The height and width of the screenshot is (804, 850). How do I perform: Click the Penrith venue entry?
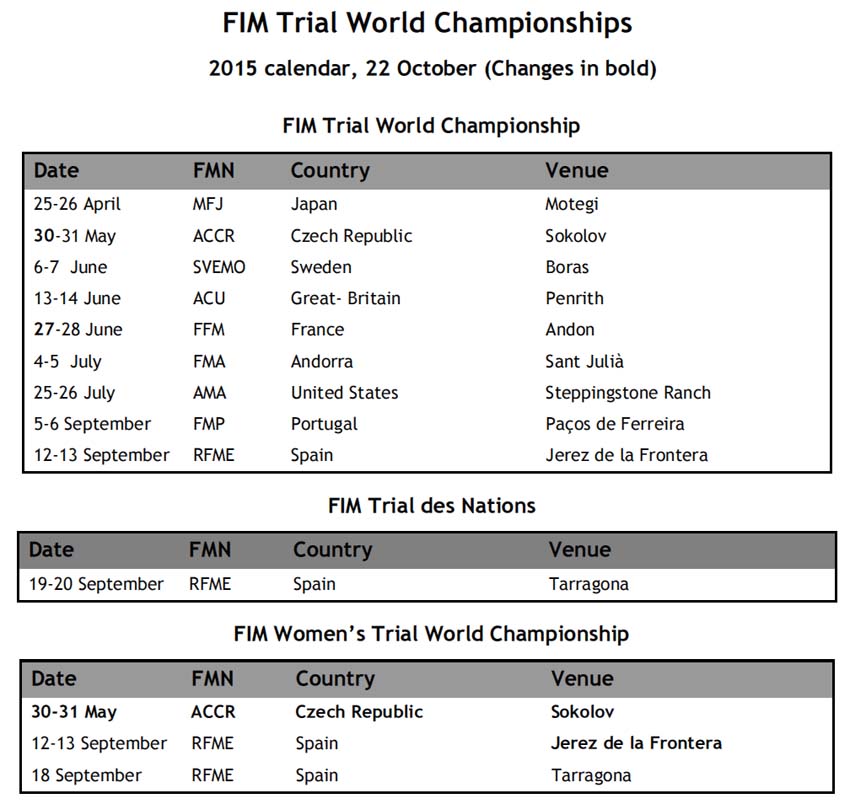[575, 298]
